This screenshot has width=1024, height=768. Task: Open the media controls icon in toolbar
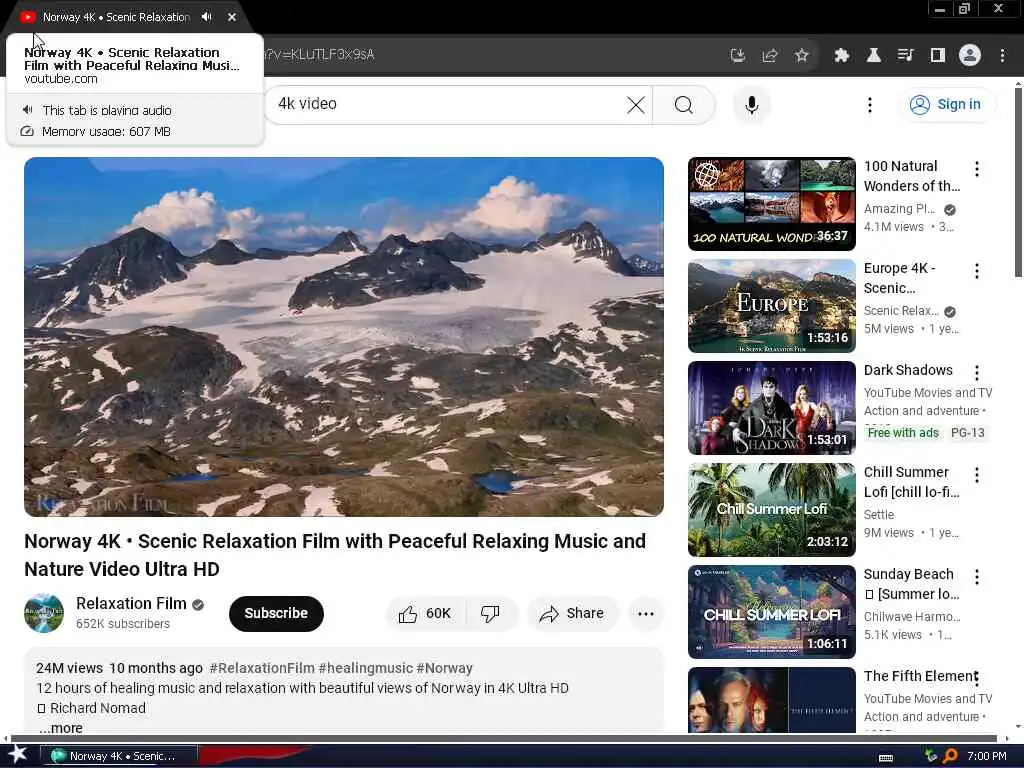(905, 56)
